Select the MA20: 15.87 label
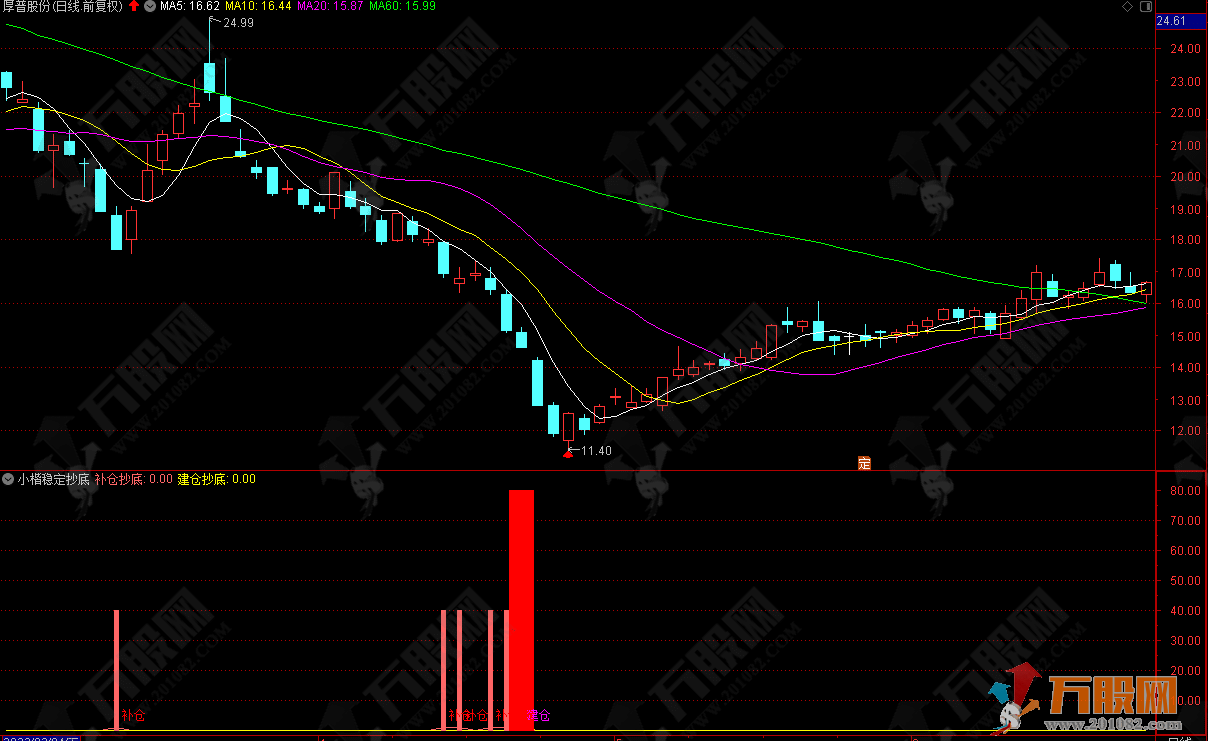 click(330, 7)
